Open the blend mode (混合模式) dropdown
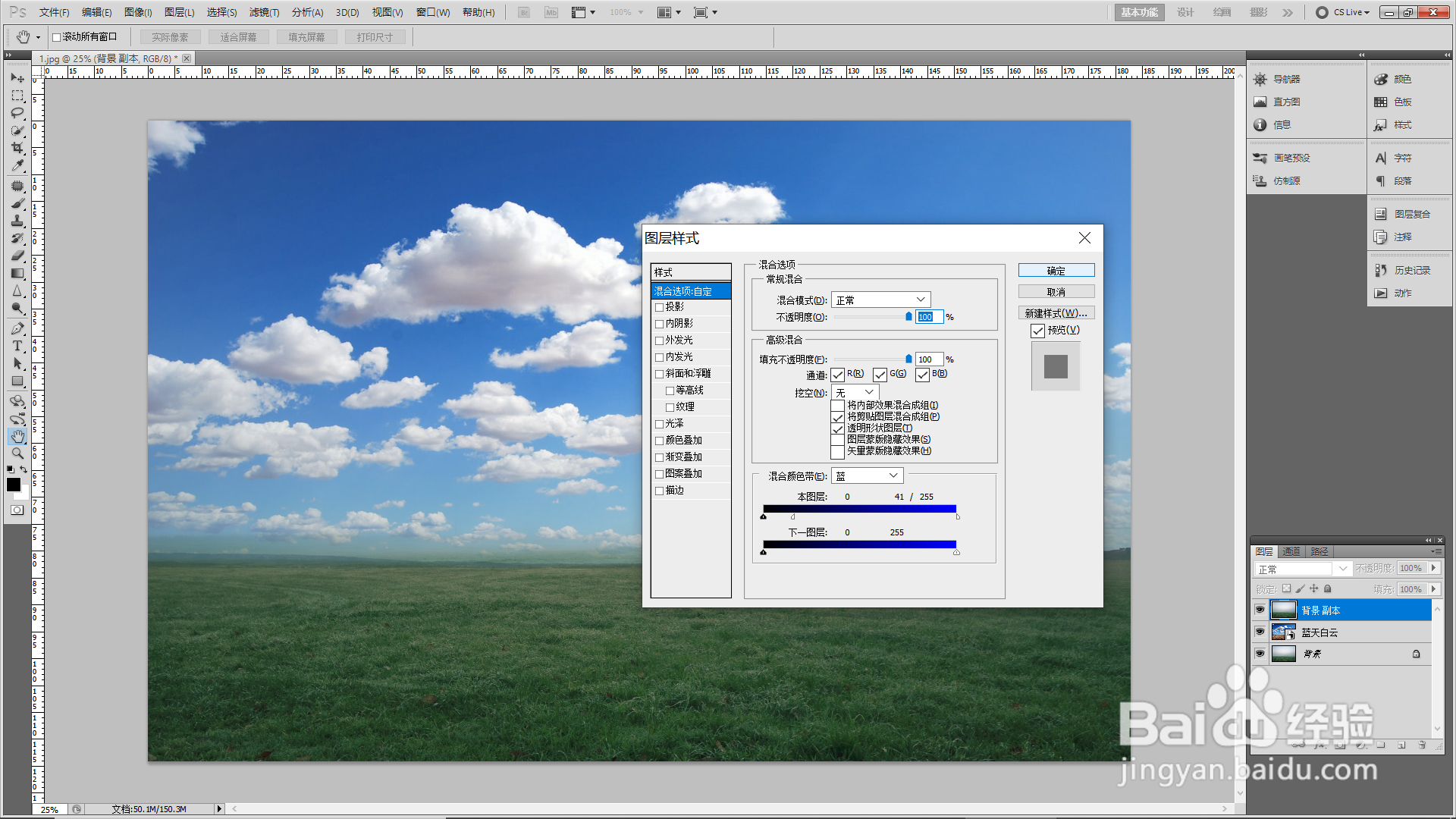This screenshot has height=819, width=1456. [x=880, y=300]
